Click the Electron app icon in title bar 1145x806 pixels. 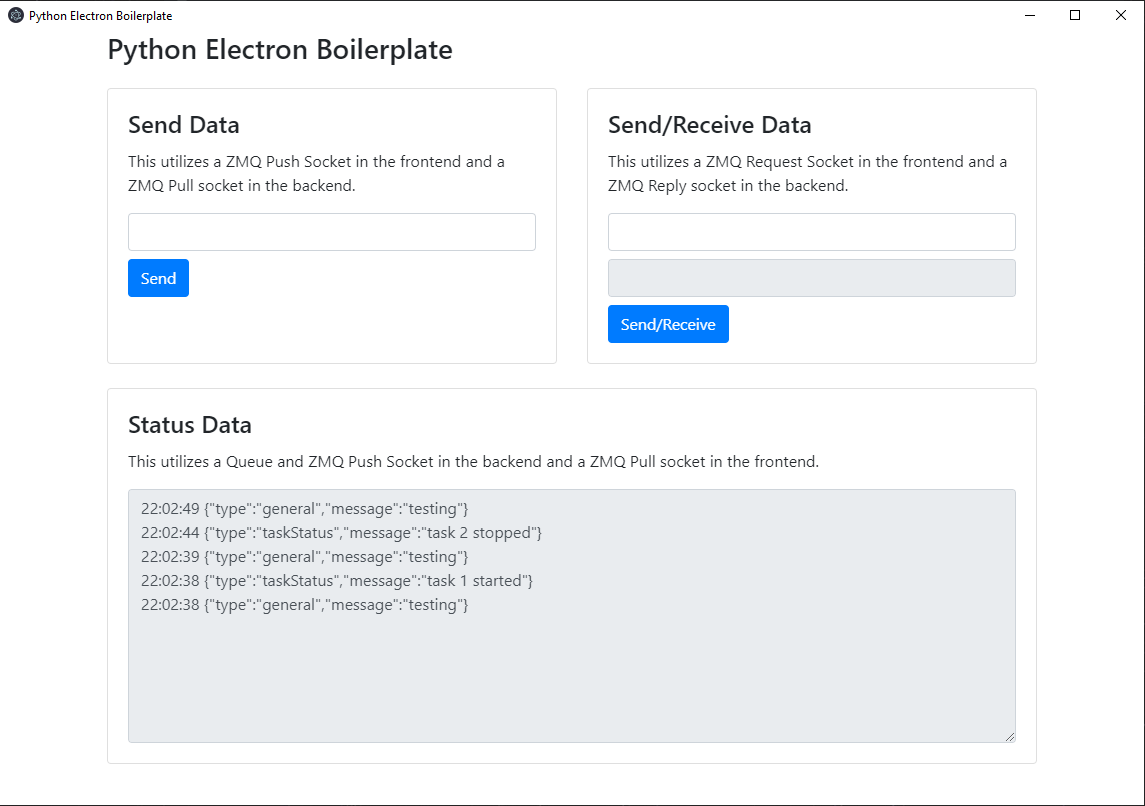[x=16, y=15]
